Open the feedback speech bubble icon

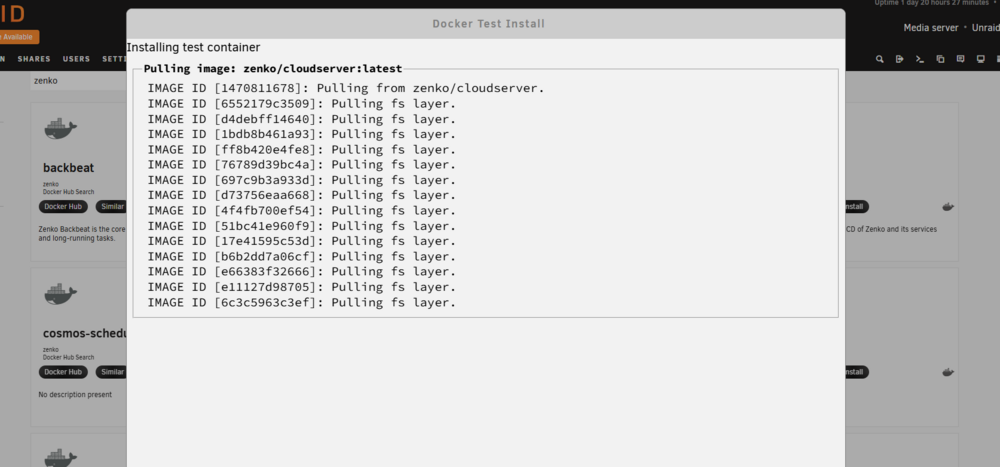[x=960, y=59]
